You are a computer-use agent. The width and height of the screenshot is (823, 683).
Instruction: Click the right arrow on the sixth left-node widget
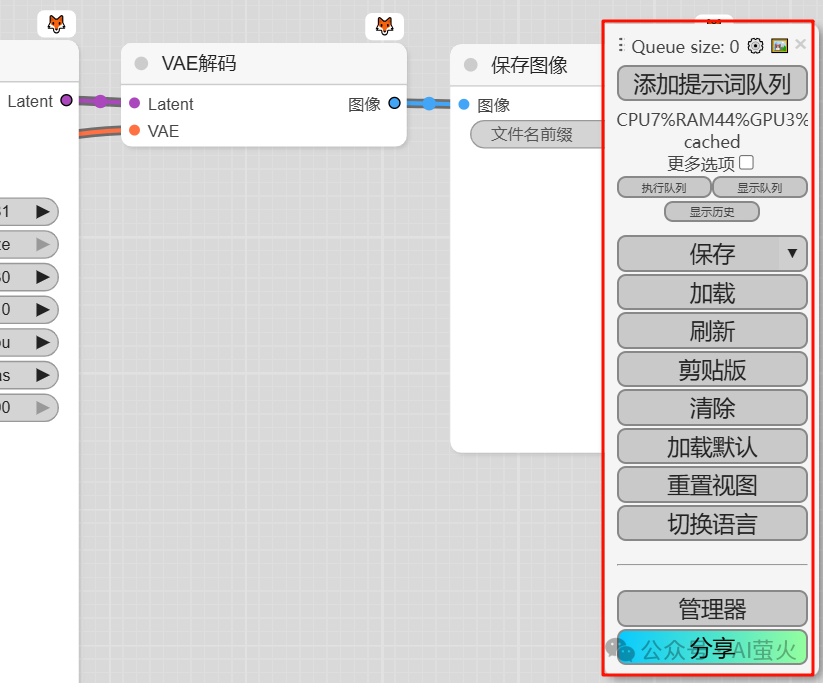click(43, 375)
